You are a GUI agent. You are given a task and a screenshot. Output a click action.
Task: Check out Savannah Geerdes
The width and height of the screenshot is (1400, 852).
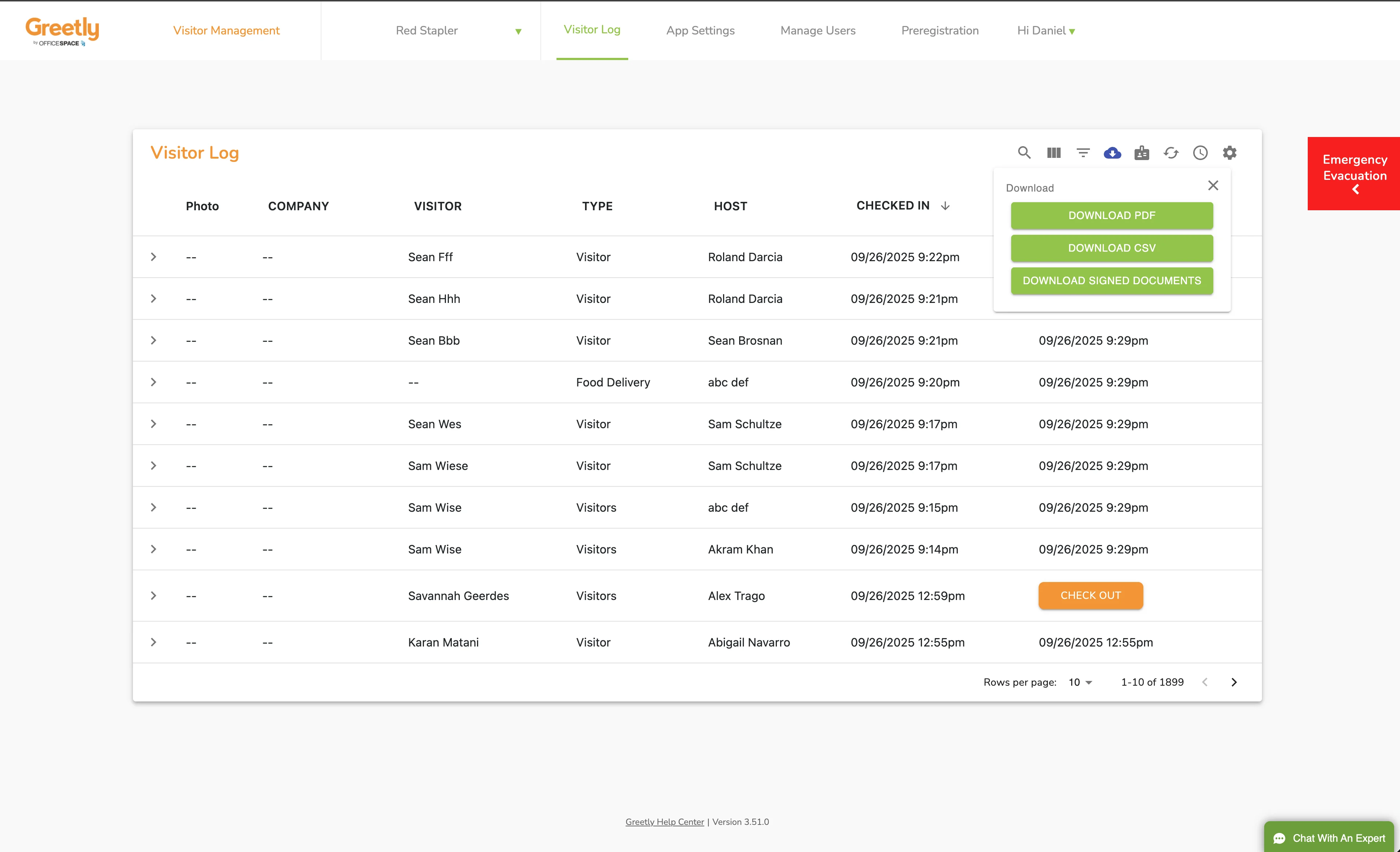click(1090, 595)
